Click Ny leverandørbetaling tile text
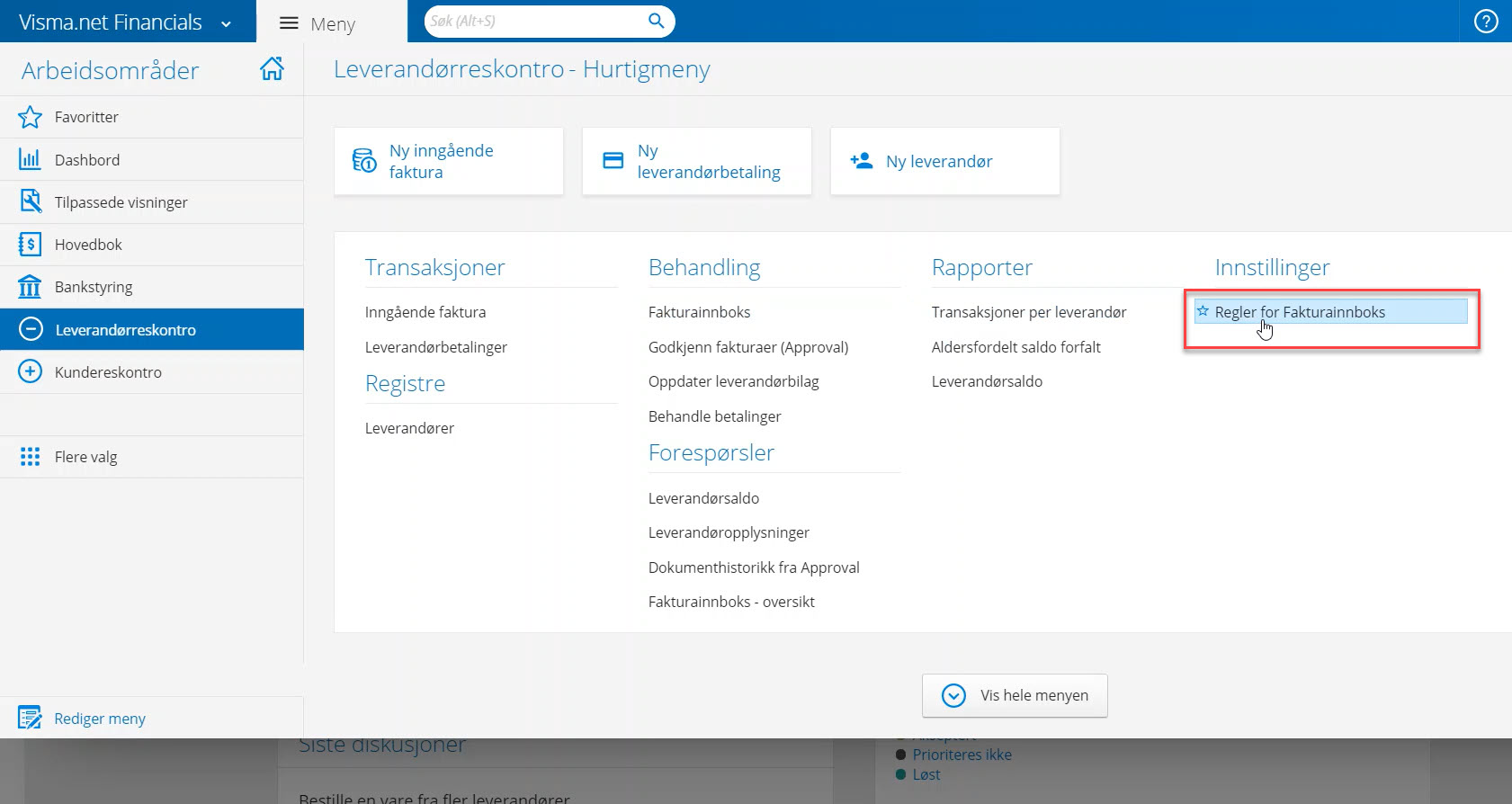The width and height of the screenshot is (1512, 804). [709, 161]
